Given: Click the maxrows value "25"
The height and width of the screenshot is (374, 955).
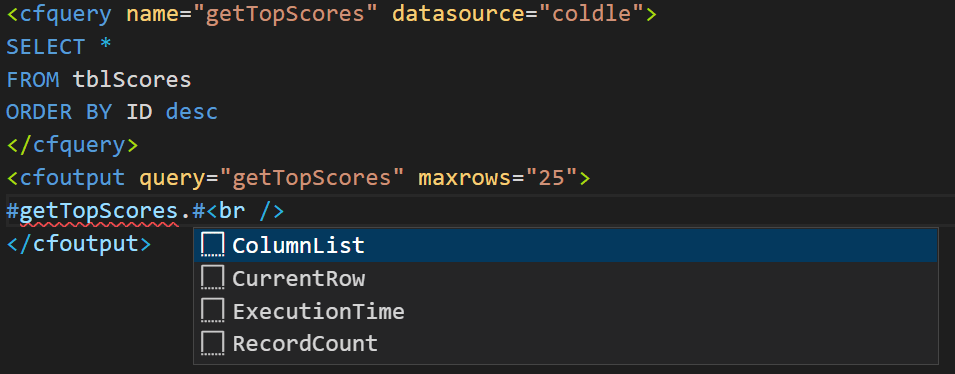Looking at the screenshot, I should pyautogui.click(x=551, y=178).
